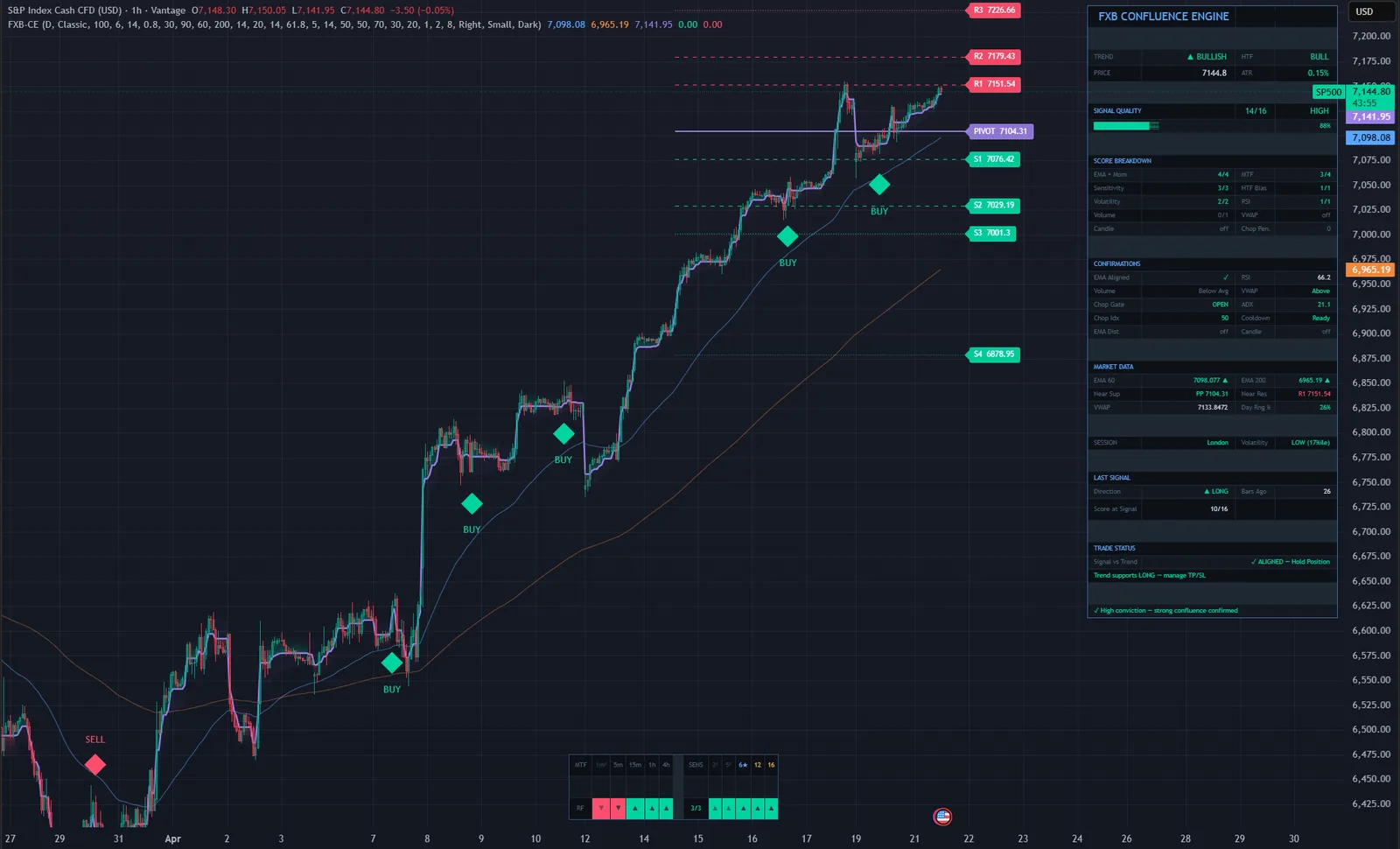Select the PIVOT 7104.31 label
Screen dimensions: 1400x849
1000,131
